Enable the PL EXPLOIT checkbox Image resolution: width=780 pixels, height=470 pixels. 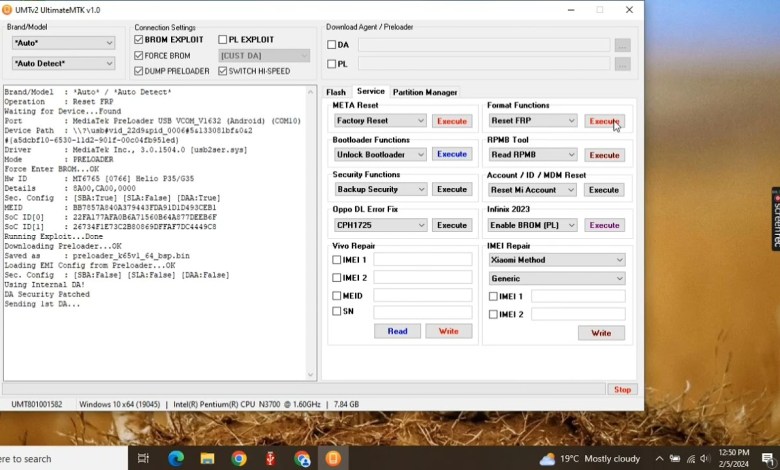coord(223,39)
